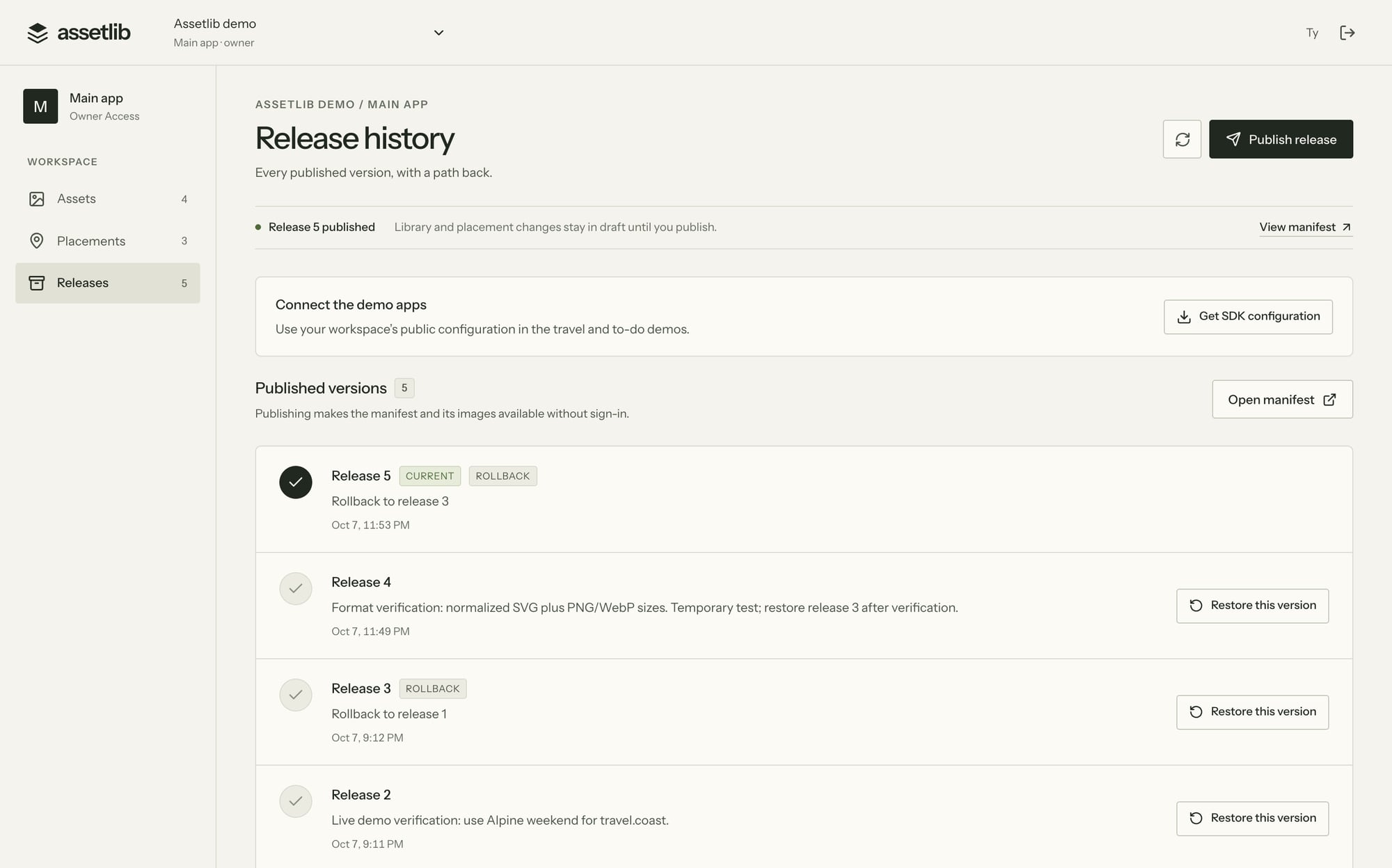Viewport: 1392px width, 868px height.
Task: Restore Release 4 version
Action: point(1252,606)
